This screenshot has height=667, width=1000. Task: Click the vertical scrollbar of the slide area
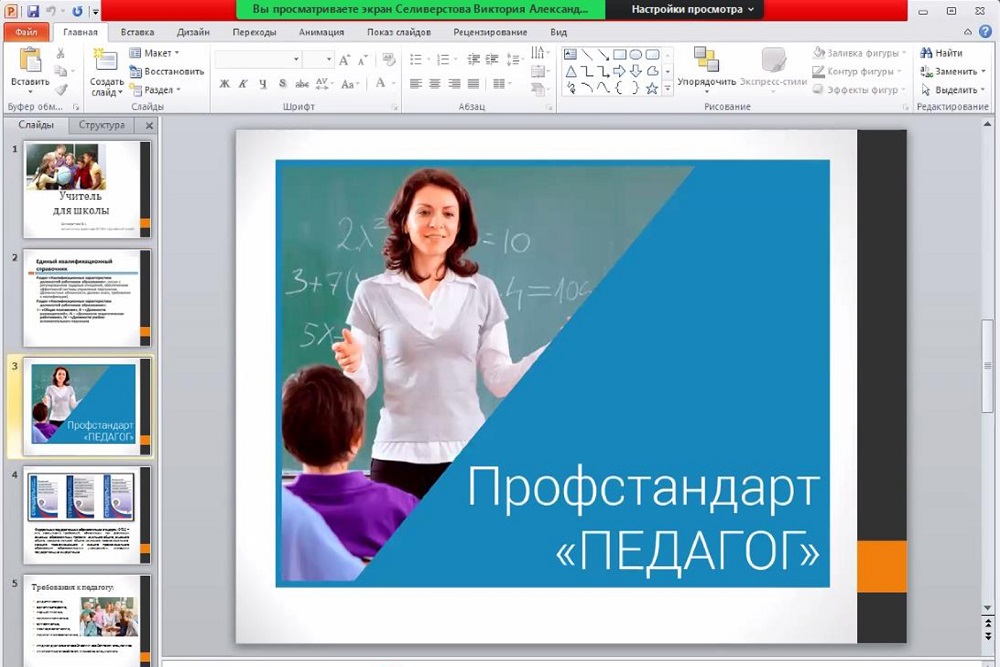(x=989, y=360)
